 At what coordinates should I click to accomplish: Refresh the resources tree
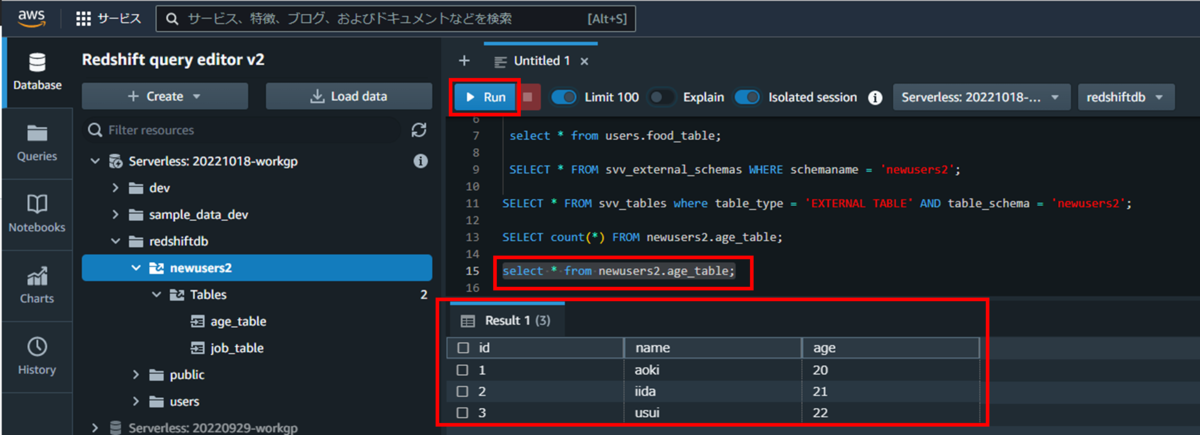point(419,130)
